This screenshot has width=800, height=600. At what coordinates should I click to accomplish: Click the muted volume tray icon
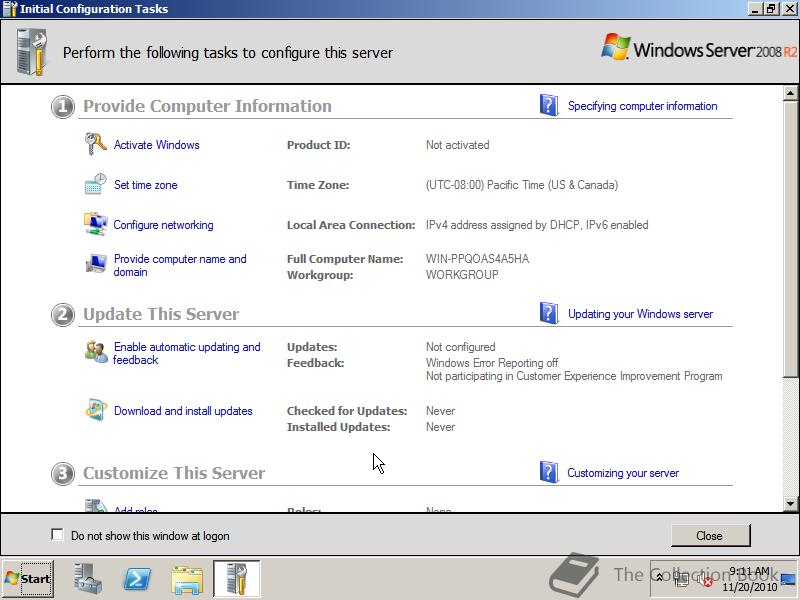(704, 580)
